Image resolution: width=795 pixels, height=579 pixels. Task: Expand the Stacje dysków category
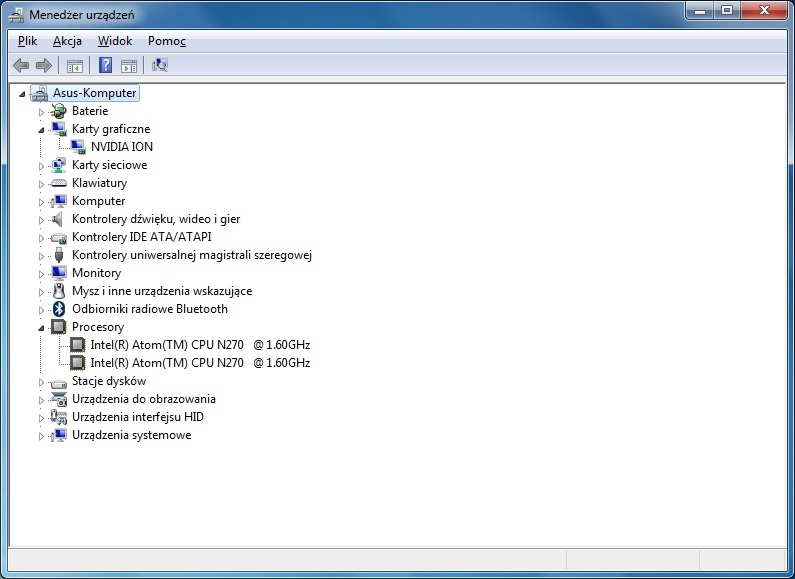pyautogui.click(x=42, y=382)
